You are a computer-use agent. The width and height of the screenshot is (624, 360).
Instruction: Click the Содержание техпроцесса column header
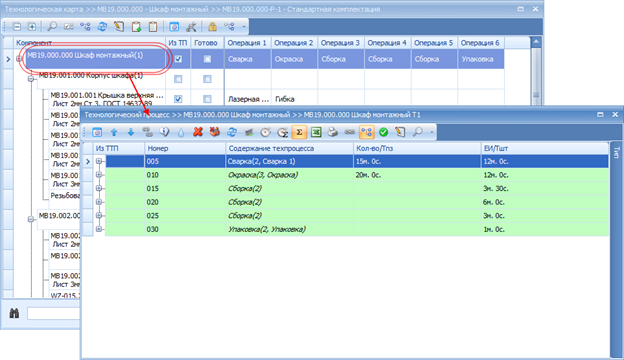[x=290, y=148]
